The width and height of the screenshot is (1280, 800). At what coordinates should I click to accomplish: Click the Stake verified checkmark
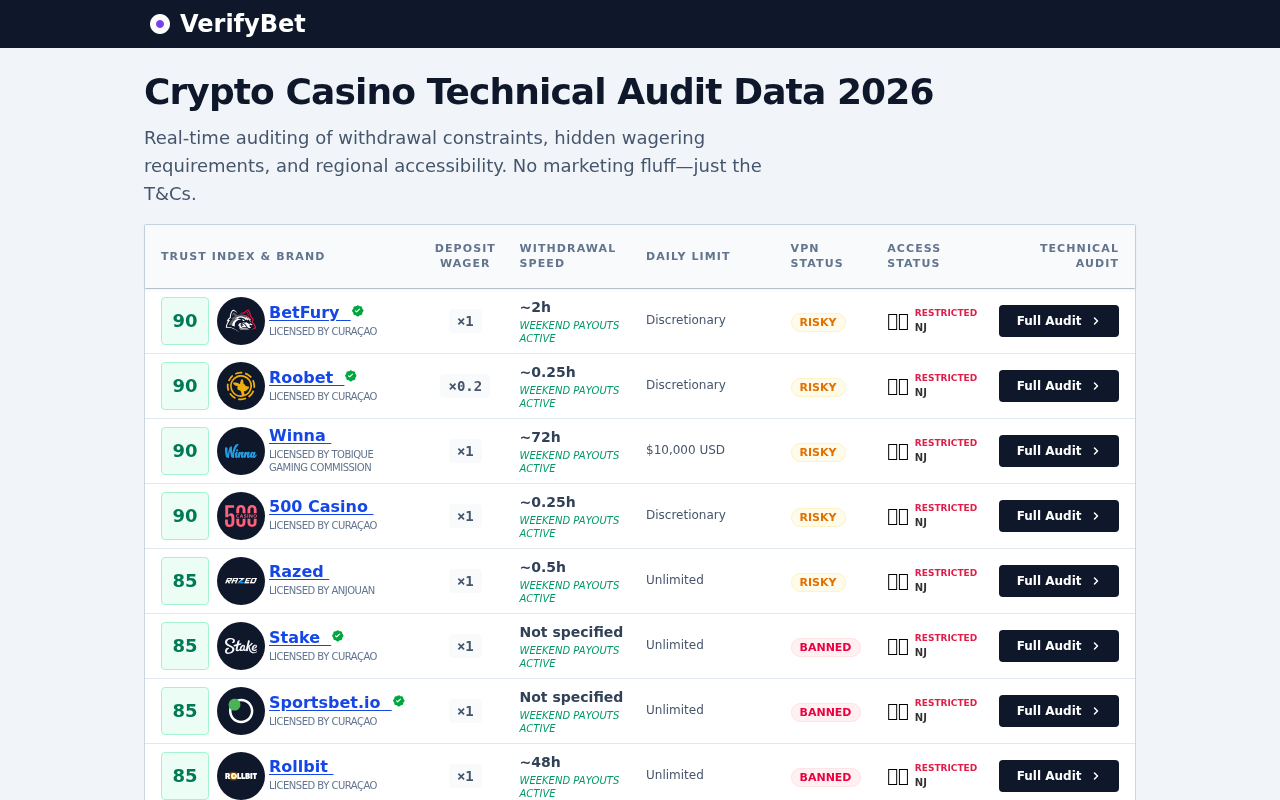coord(338,636)
